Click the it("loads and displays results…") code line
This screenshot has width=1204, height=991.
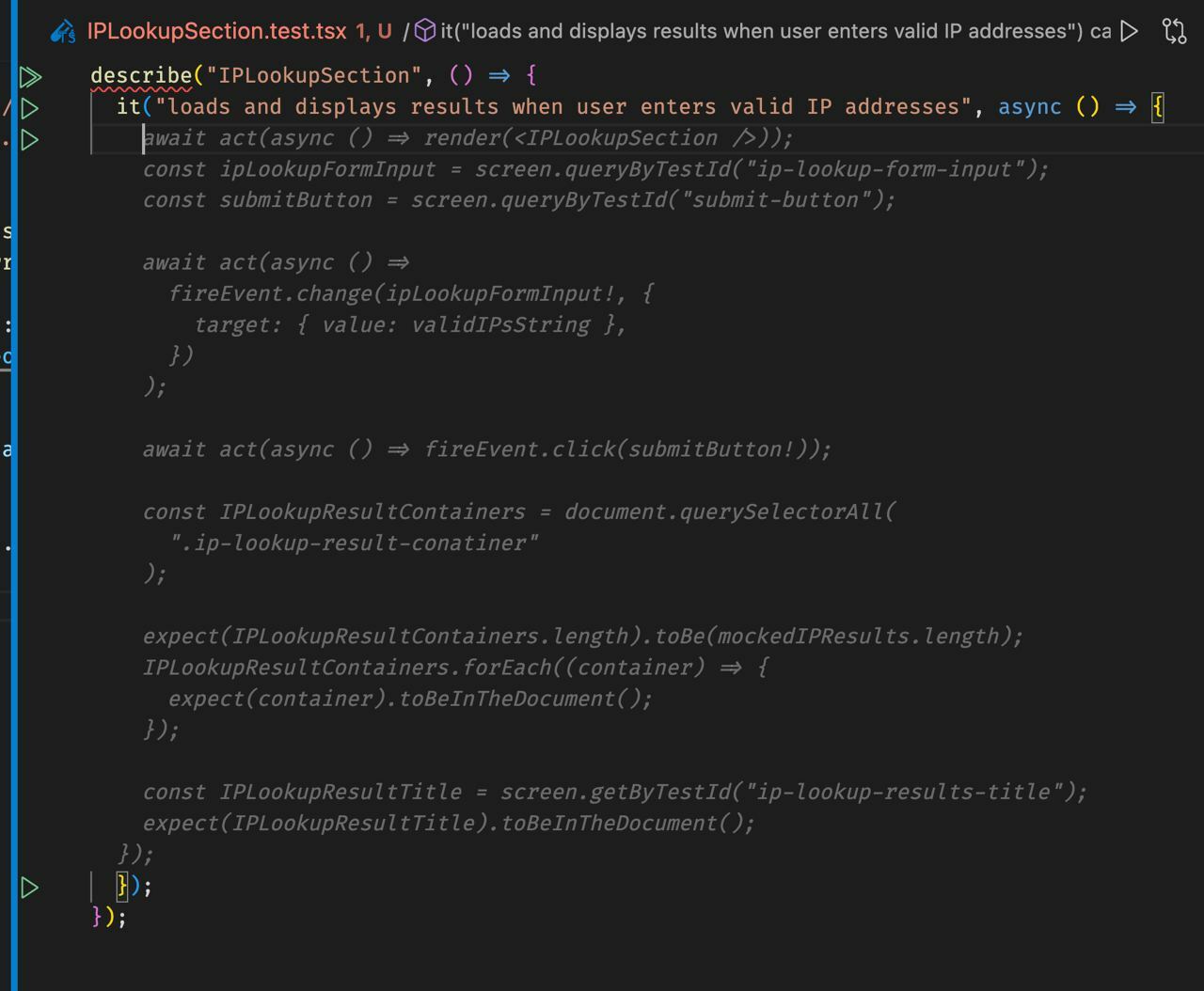coord(641,107)
